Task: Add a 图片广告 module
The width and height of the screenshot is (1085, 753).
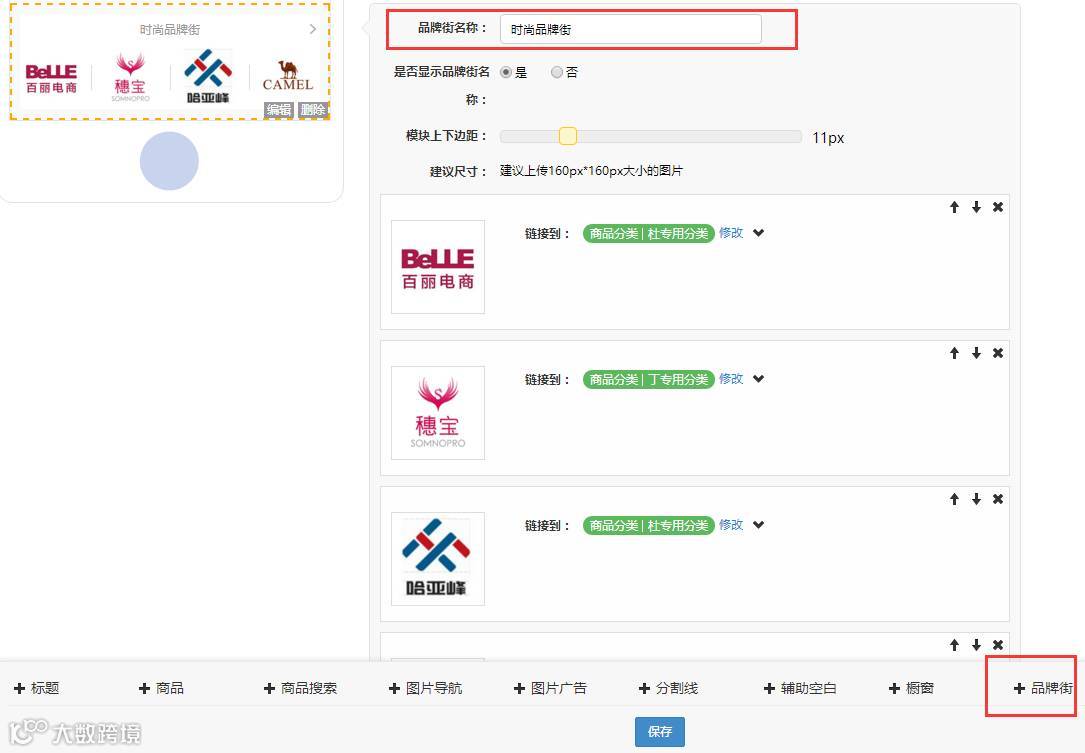Action: pos(550,689)
